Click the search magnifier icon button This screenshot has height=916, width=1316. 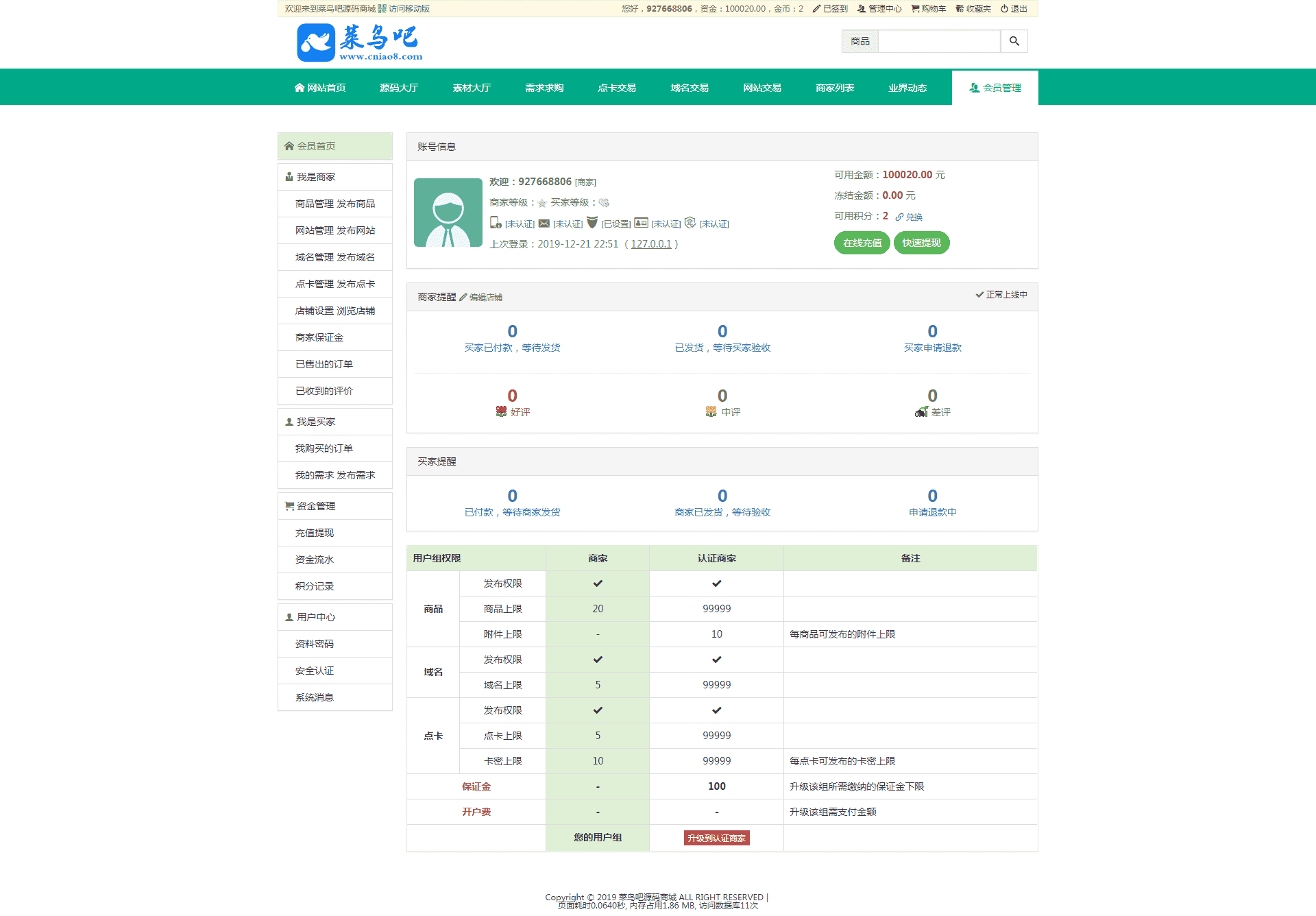[x=1014, y=41]
